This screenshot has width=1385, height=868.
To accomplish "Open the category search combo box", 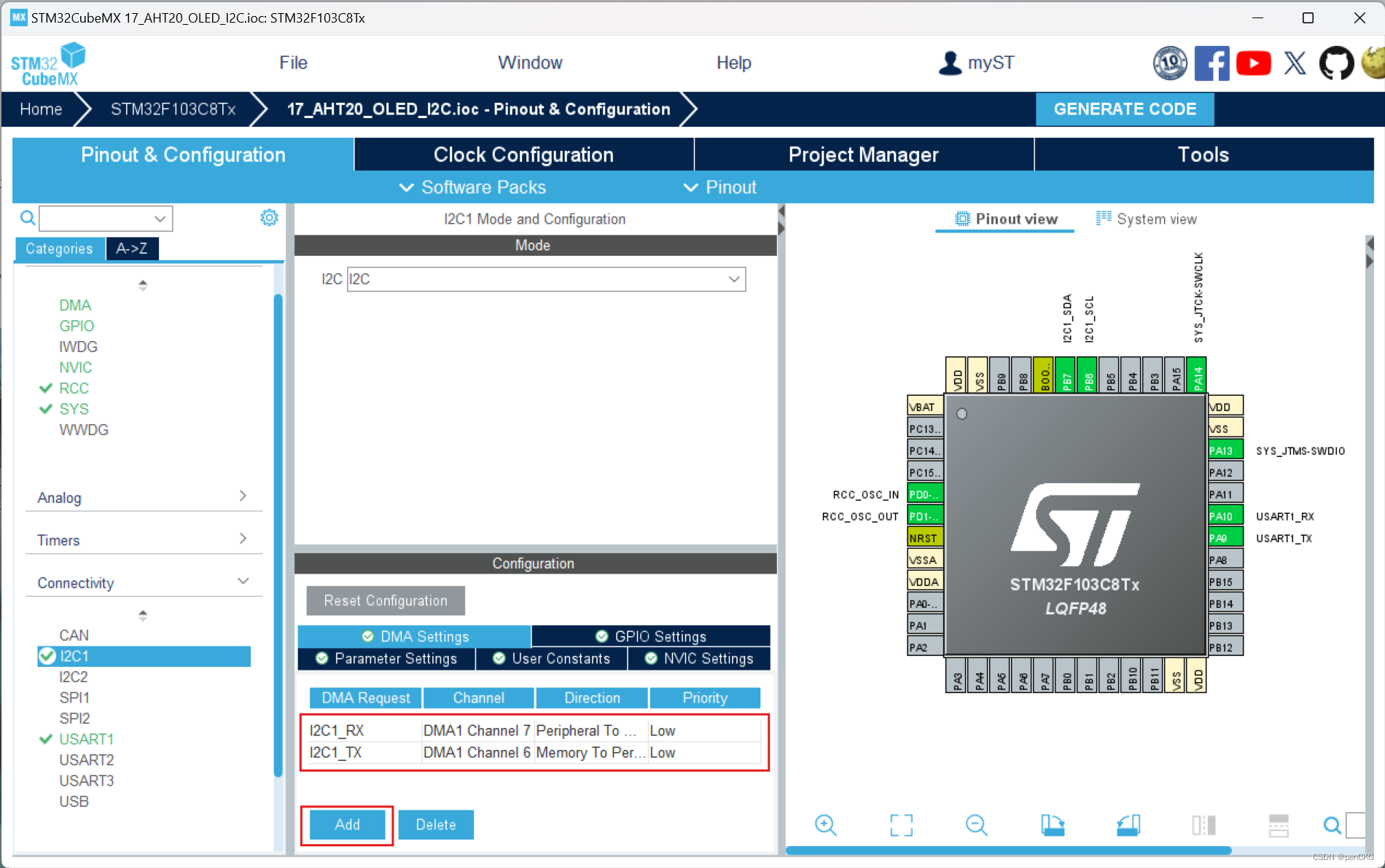I will click(106, 218).
